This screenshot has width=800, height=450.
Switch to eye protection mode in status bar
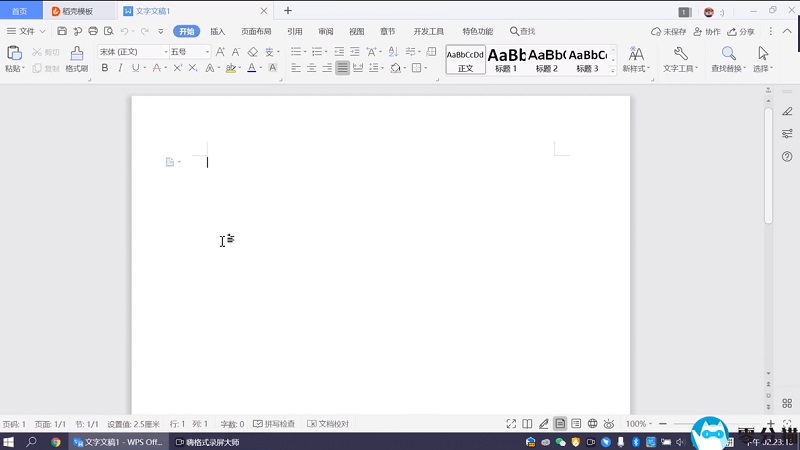pyautogui.click(x=608, y=424)
